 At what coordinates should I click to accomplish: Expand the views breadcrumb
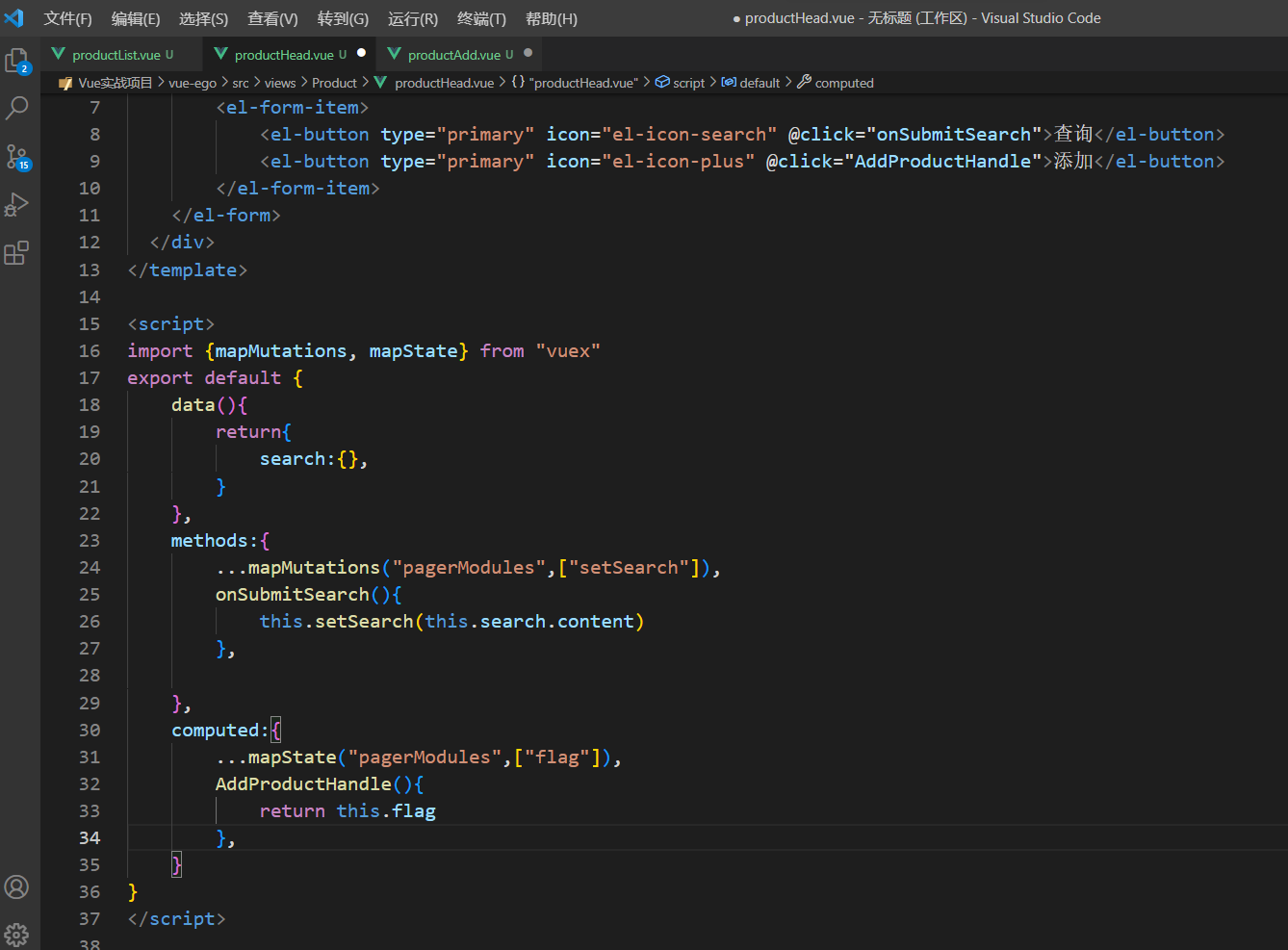(280, 83)
